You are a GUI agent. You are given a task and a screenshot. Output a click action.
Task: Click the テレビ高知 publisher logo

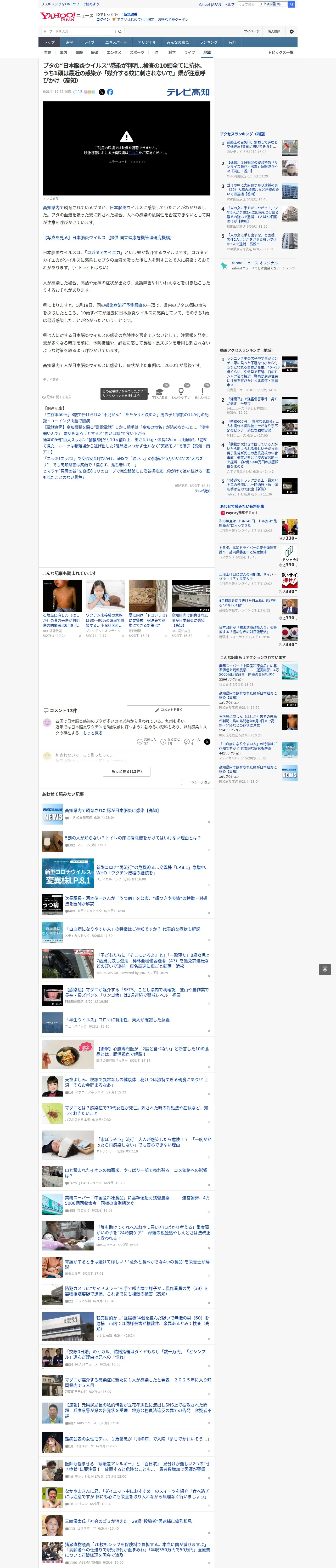(188, 92)
